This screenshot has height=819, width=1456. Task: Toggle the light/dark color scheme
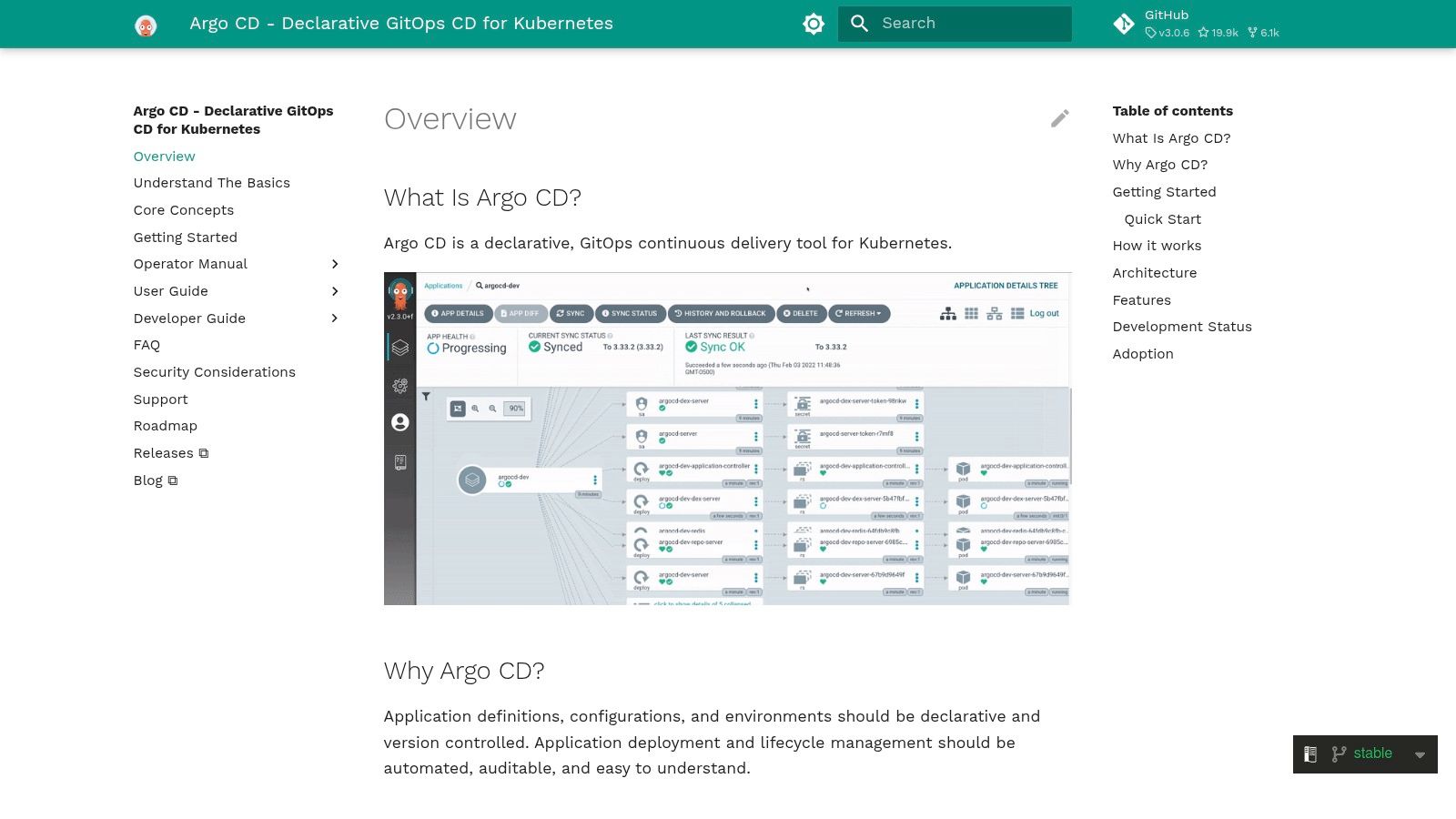point(814,24)
